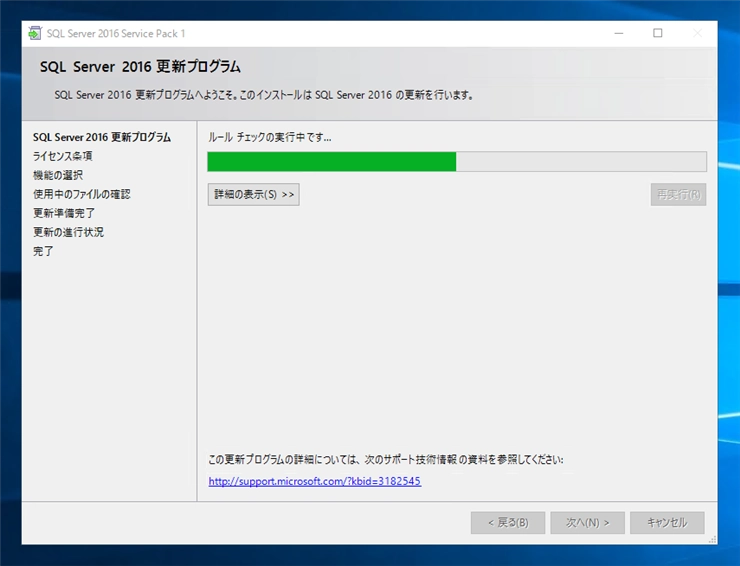
Task: Click the resize grip at window corner
Action: (713, 540)
